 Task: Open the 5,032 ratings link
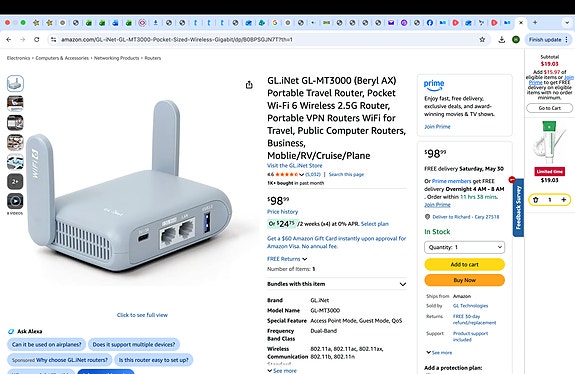click(313, 175)
